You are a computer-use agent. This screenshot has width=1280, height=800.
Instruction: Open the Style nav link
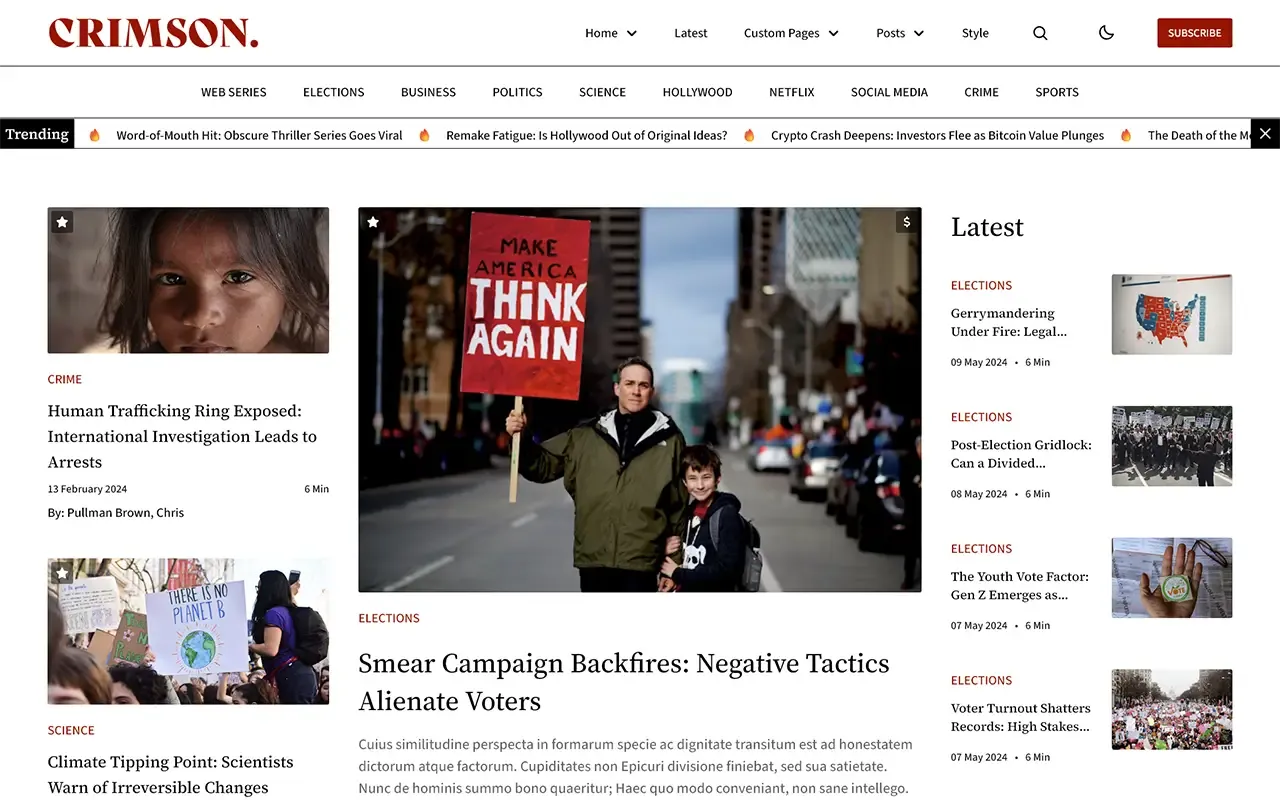975,33
